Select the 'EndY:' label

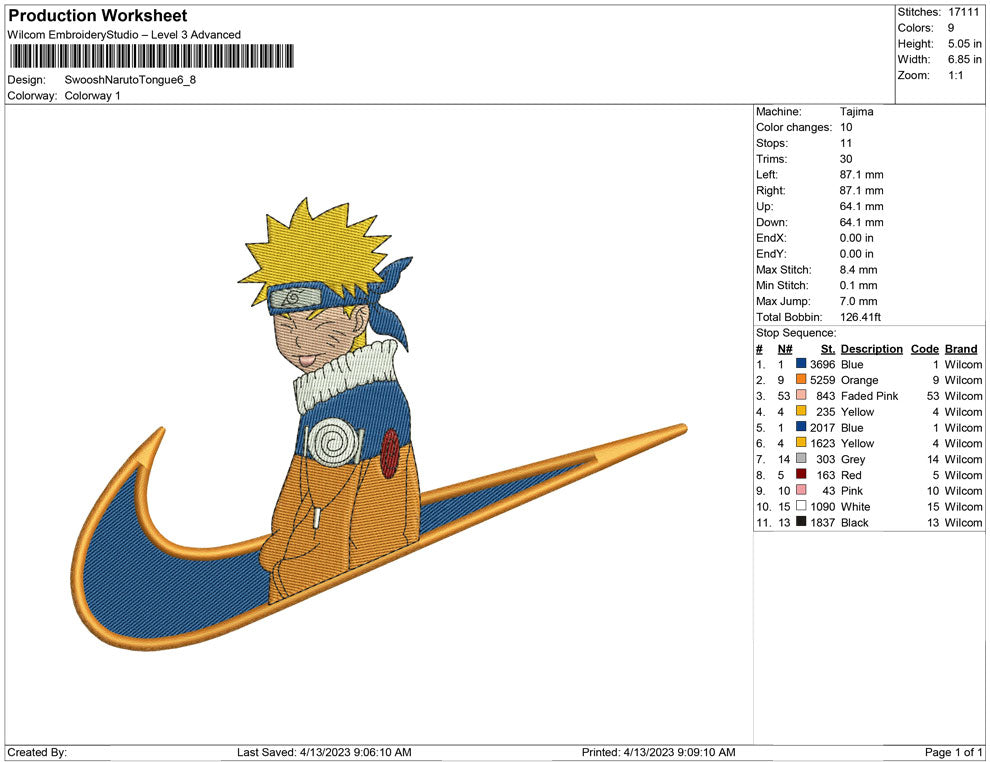(771, 254)
